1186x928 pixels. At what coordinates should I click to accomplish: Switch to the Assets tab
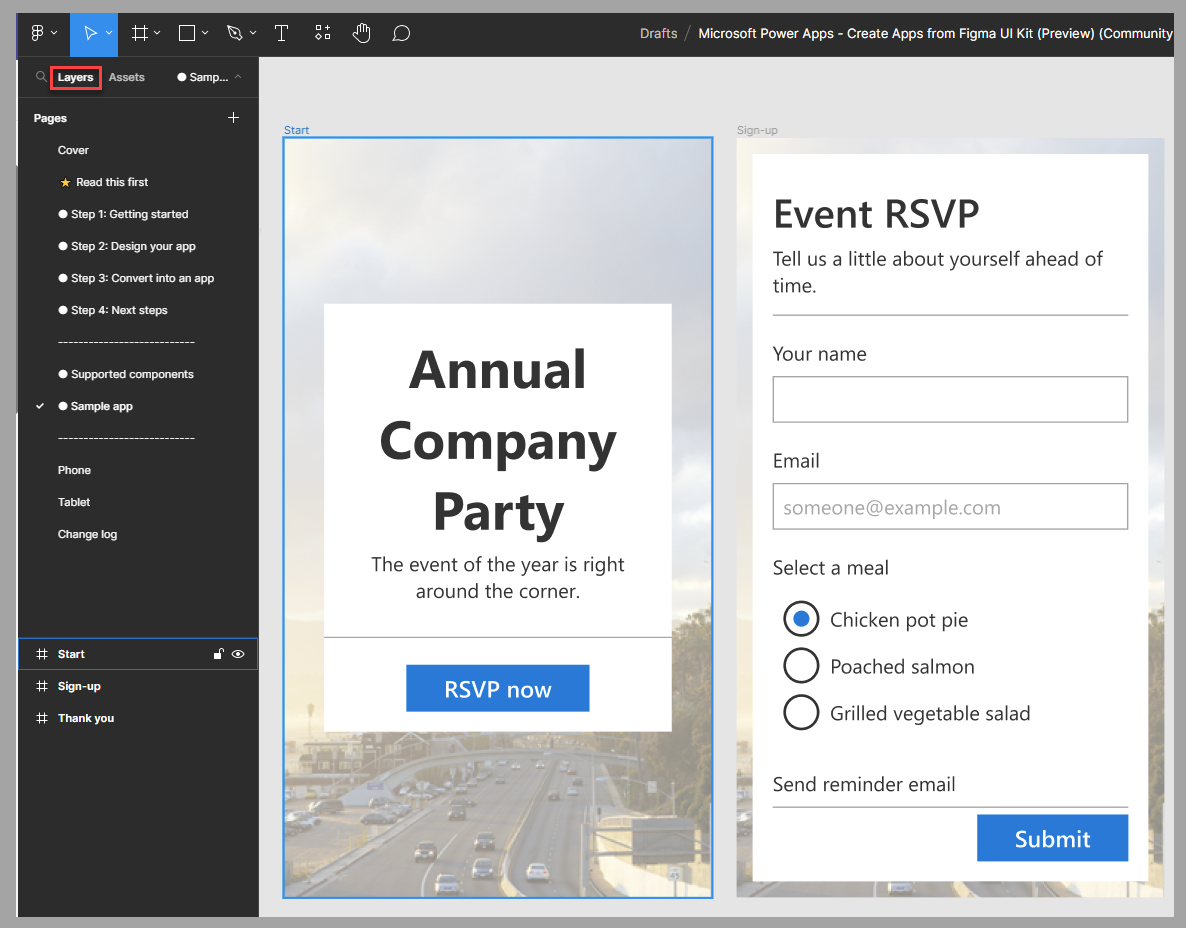[126, 77]
